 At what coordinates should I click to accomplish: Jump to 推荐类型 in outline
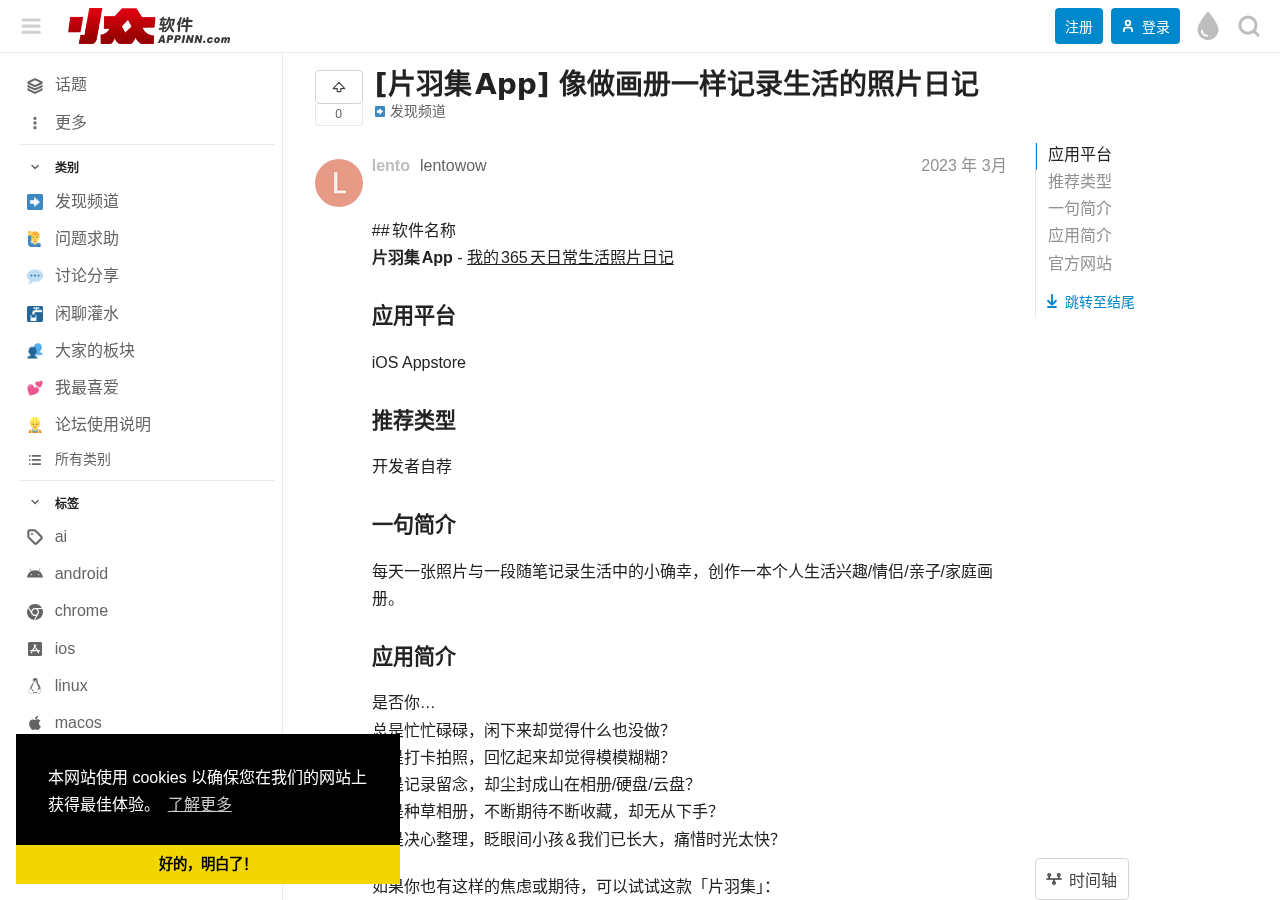coord(1080,182)
